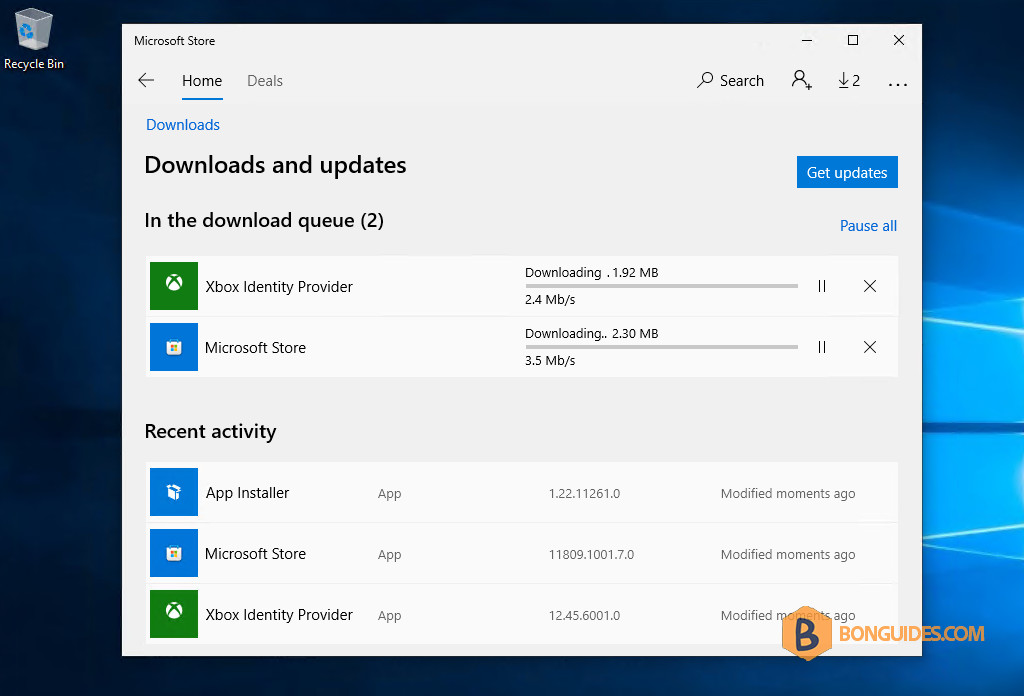
Task: Click App Installer icon in recent activity
Action: coord(174,492)
